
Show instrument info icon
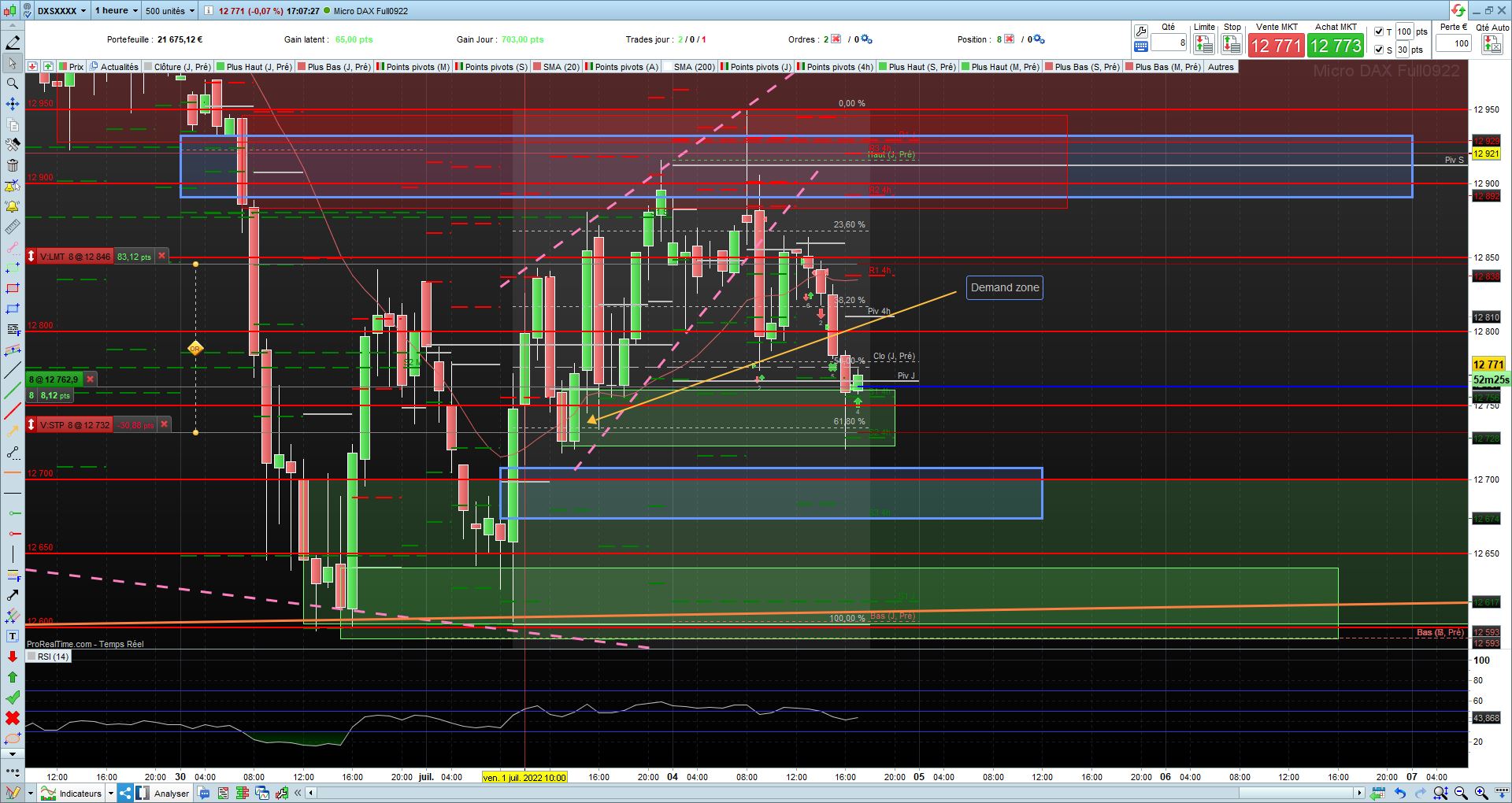(208, 11)
